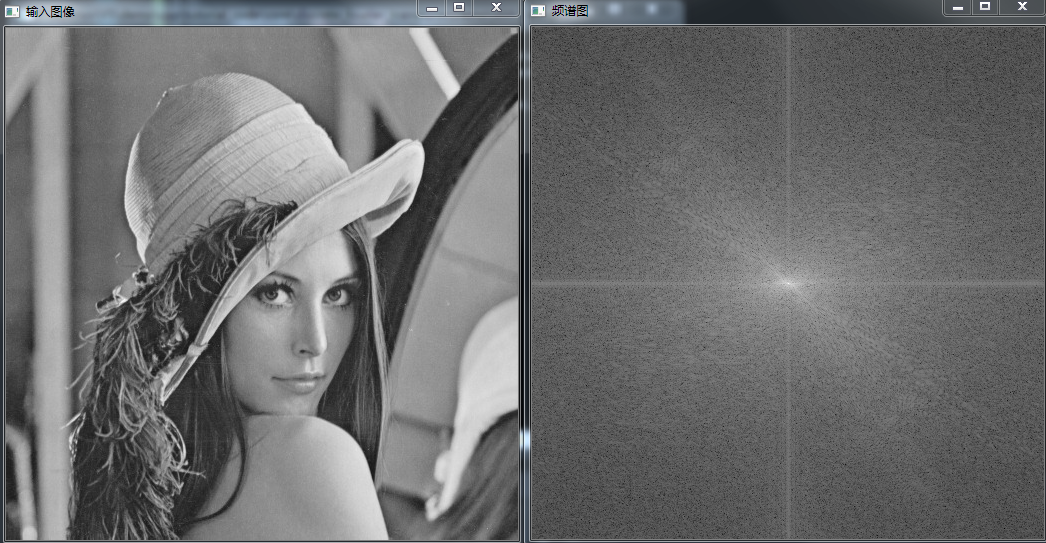Minimize the 频谱图 window
1046x543 pixels.
click(957, 7)
